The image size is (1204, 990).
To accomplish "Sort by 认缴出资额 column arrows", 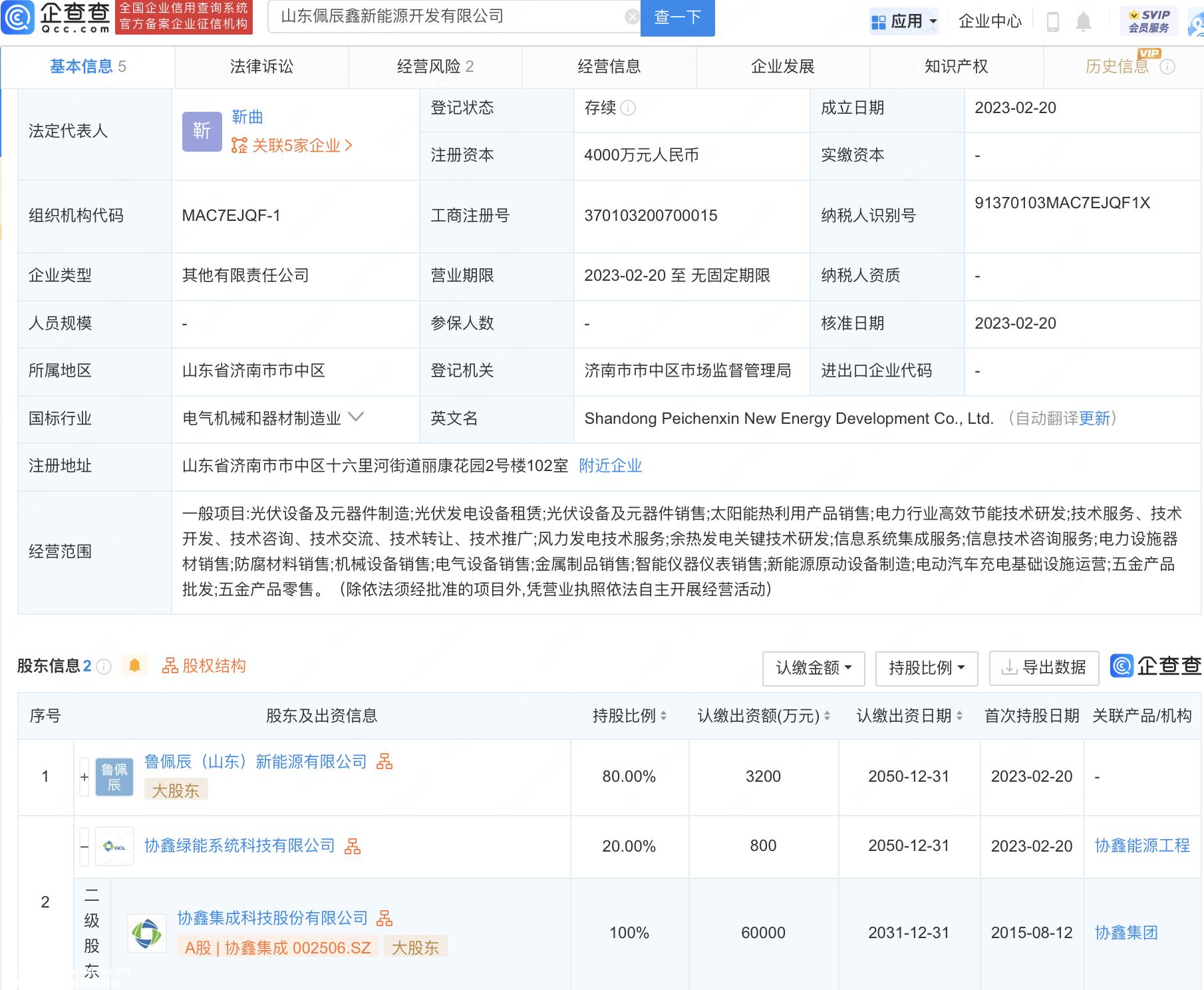I will click(827, 716).
